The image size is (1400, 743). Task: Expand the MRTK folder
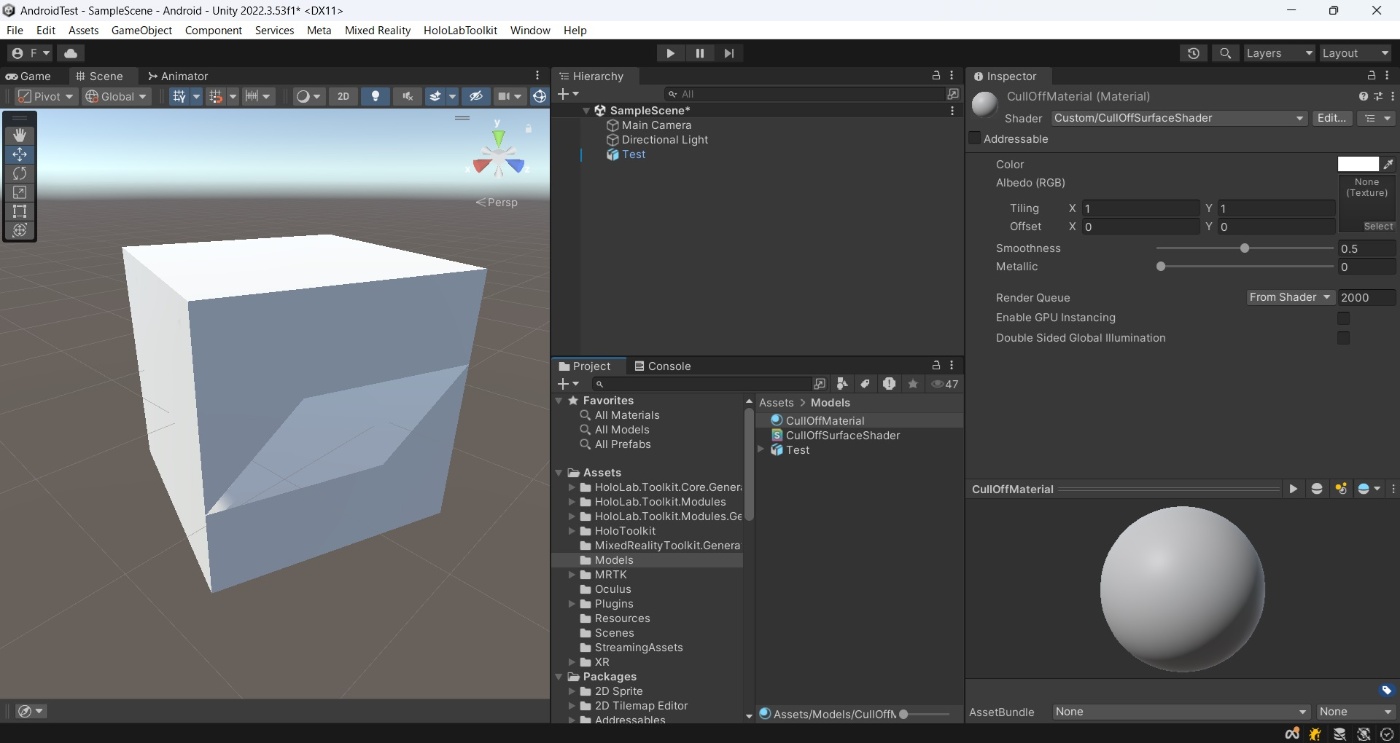pyautogui.click(x=573, y=575)
